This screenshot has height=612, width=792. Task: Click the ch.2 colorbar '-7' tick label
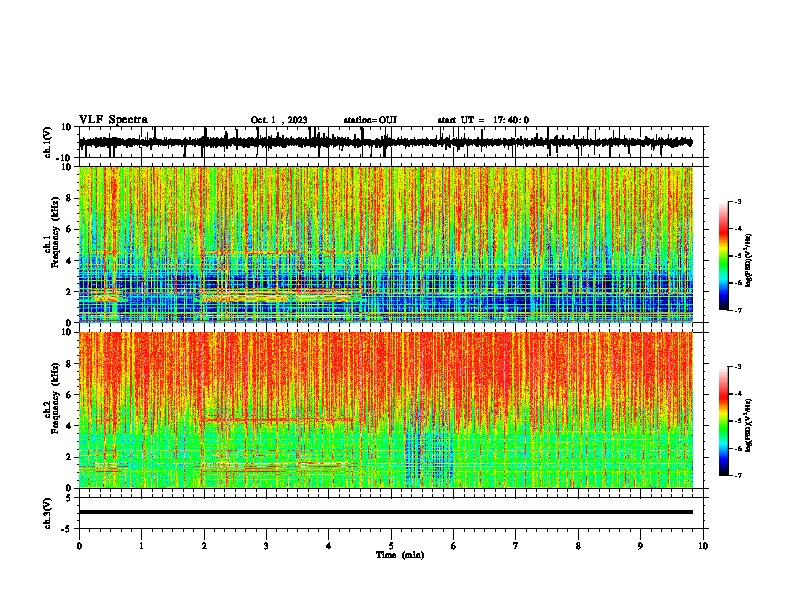click(738, 475)
